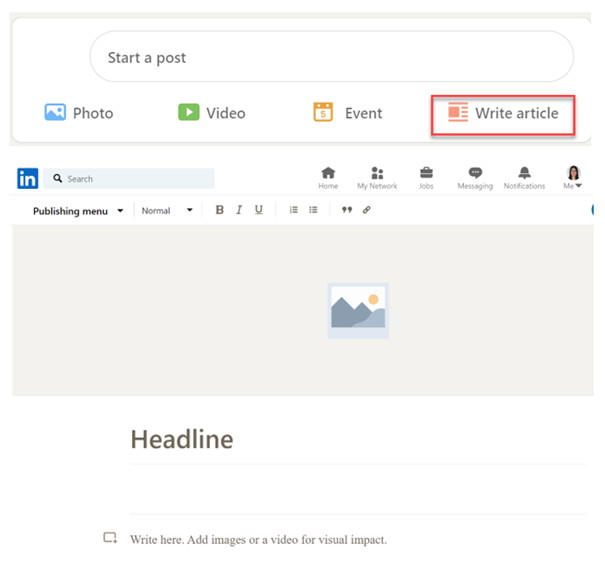Click the Photo picture icon
This screenshot has height=577, width=605.
(x=55, y=112)
